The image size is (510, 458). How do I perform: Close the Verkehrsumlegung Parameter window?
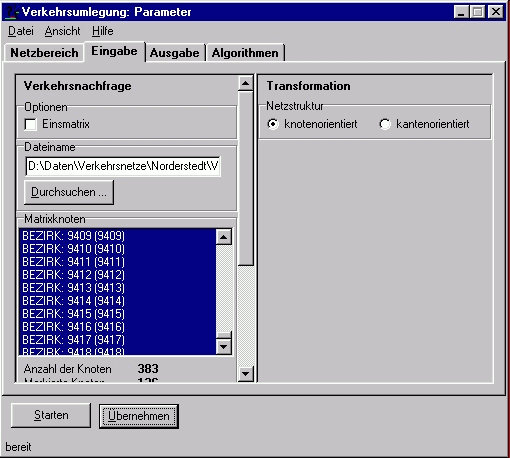pos(496,12)
